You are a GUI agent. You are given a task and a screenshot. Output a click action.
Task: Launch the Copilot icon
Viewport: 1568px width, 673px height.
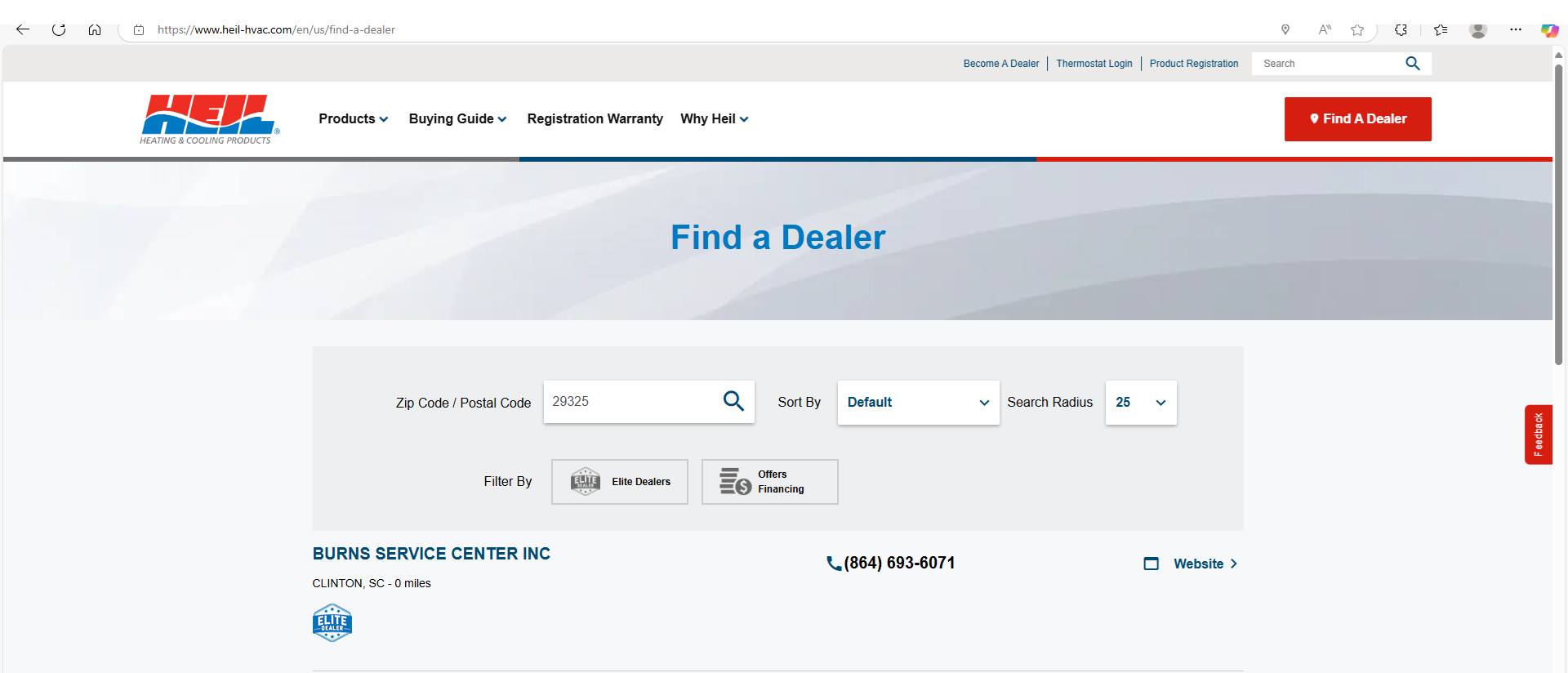(x=1549, y=30)
